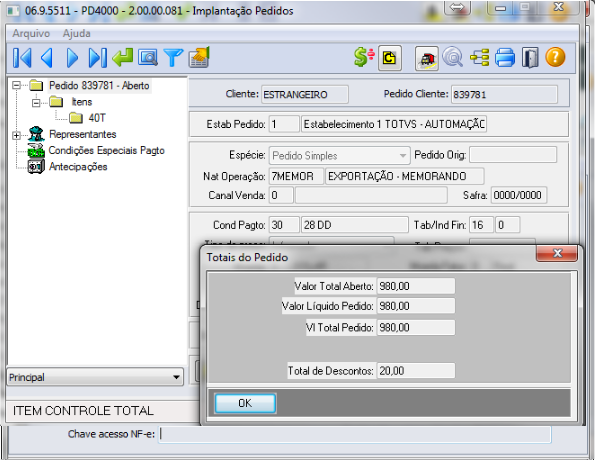Select the Itens folder node
Screen dimensions: 595x460
[82, 102]
